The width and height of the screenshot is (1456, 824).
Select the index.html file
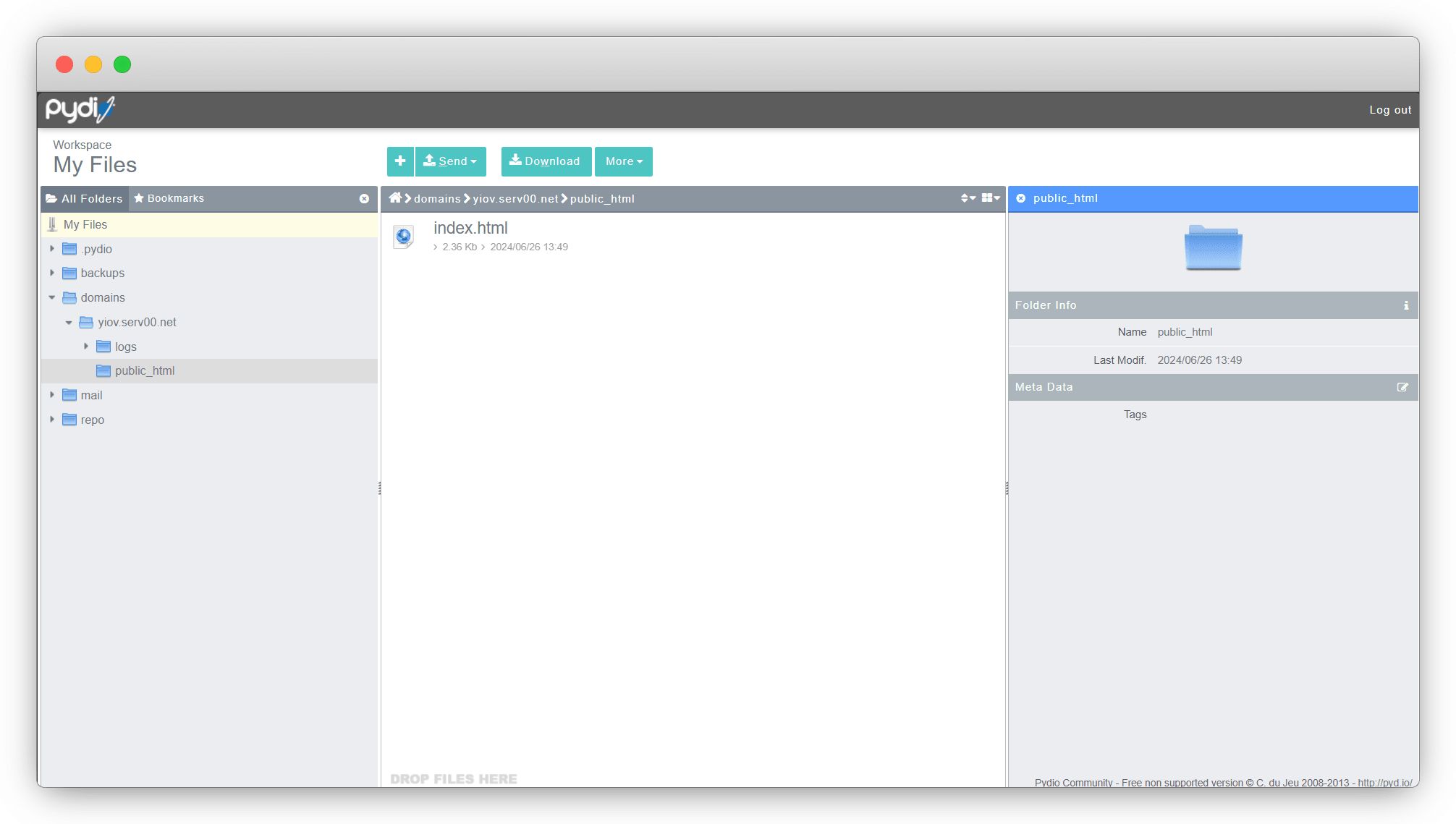(470, 229)
